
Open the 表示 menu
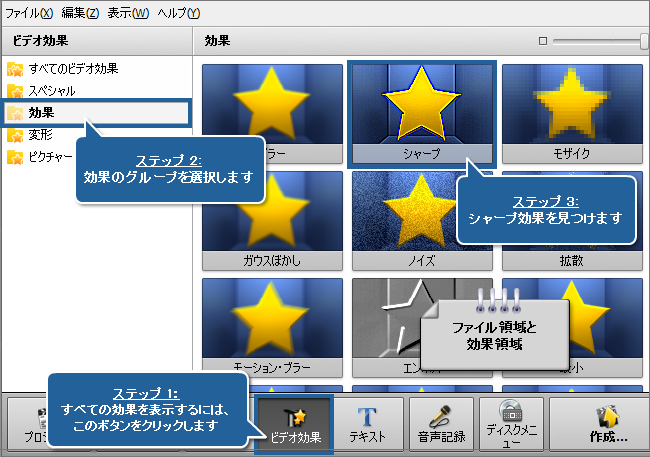[128, 13]
